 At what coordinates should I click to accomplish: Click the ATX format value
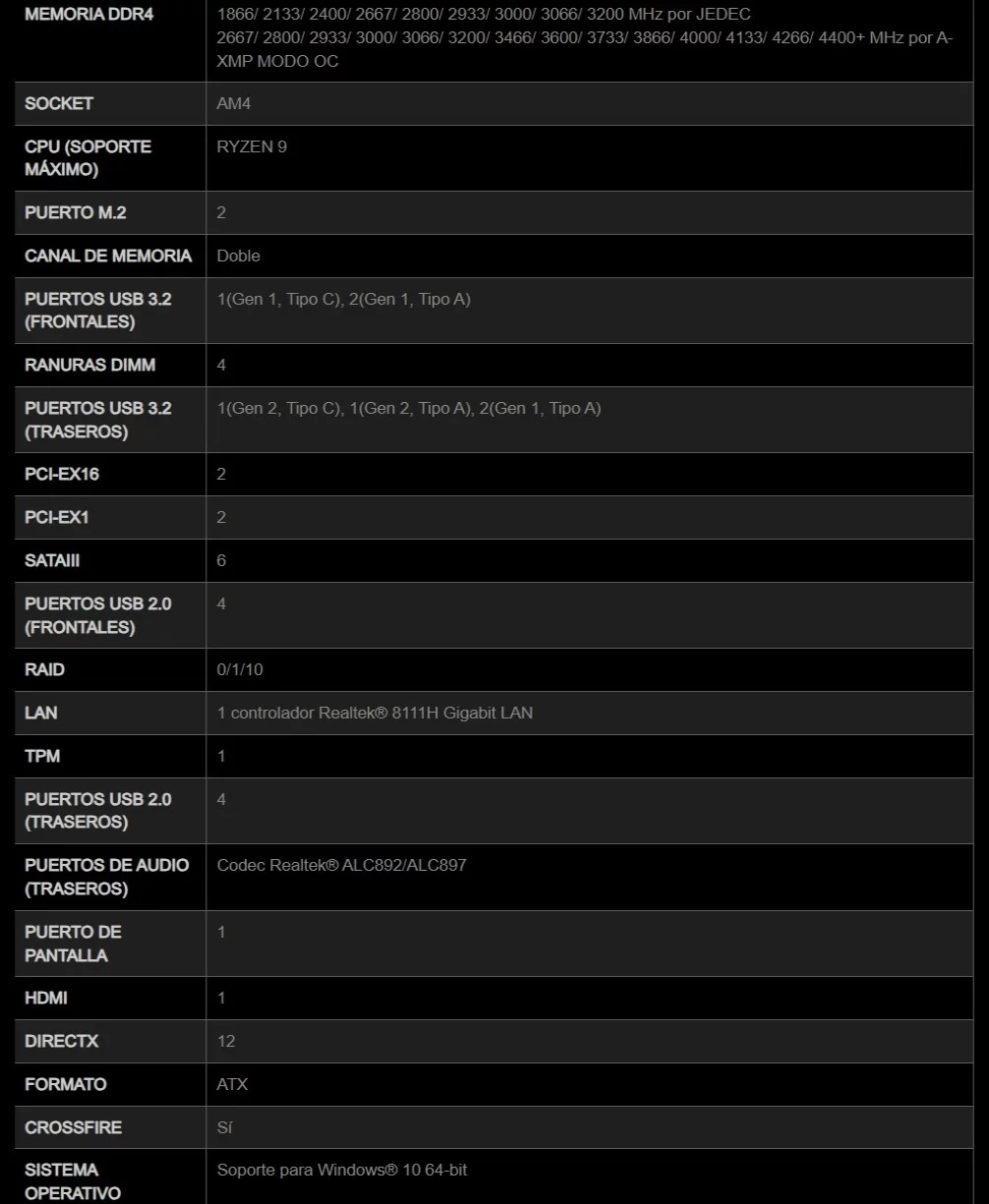point(232,1084)
